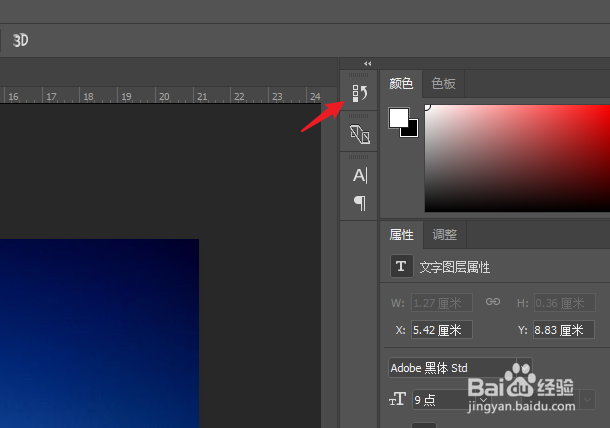Image resolution: width=610 pixels, height=428 pixels.
Task: Edit the Y position field 8.83 厘米
Action: click(x=564, y=330)
